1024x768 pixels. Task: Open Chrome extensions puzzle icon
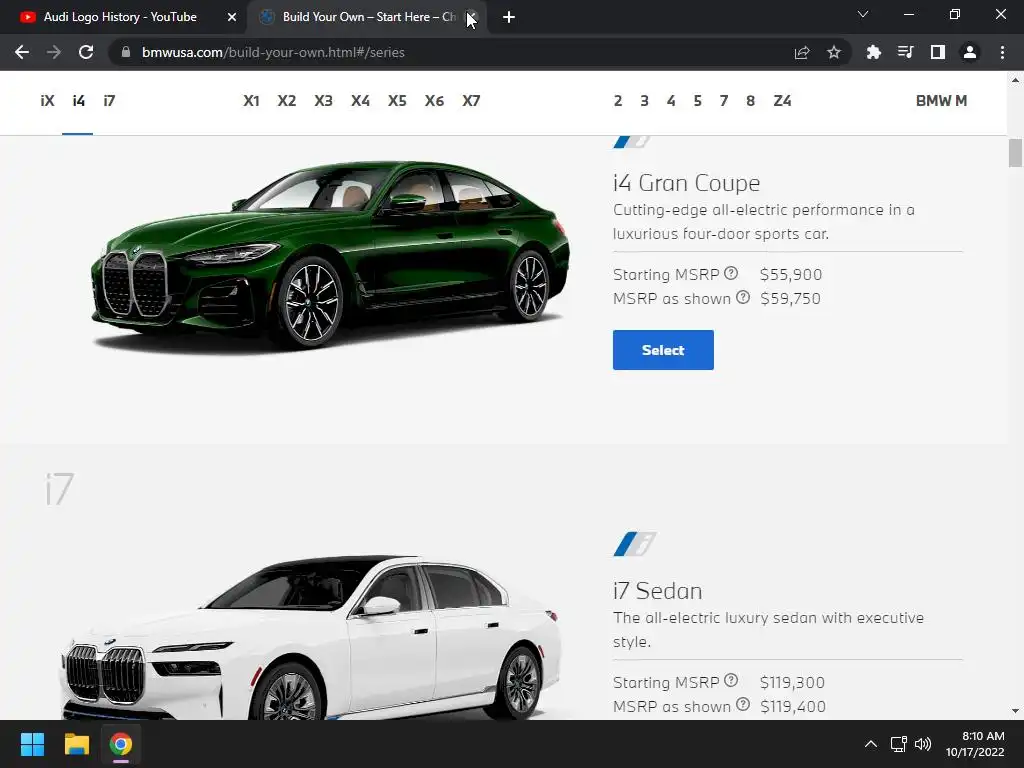tap(873, 52)
